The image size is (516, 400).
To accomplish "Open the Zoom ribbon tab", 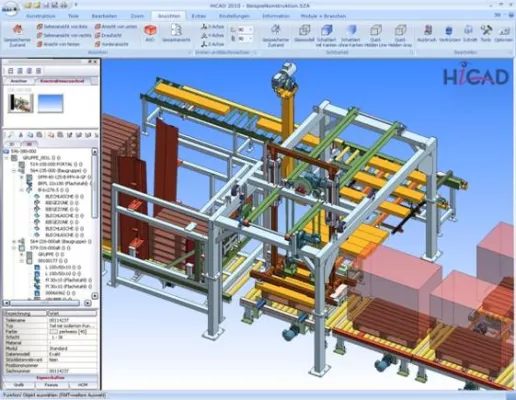I will pyautogui.click(x=137, y=16).
